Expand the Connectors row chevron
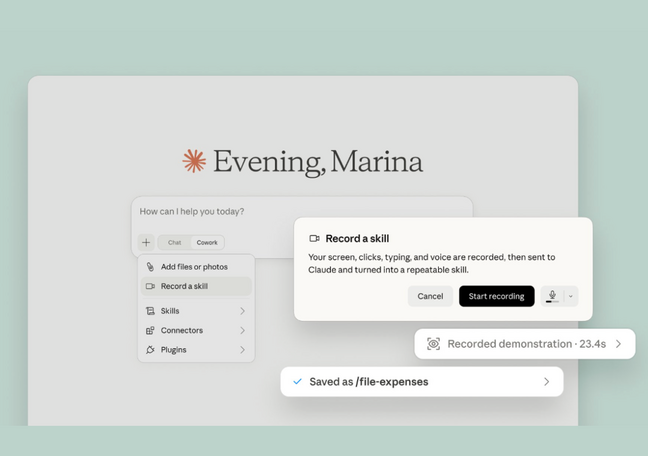The image size is (648, 456). [243, 330]
